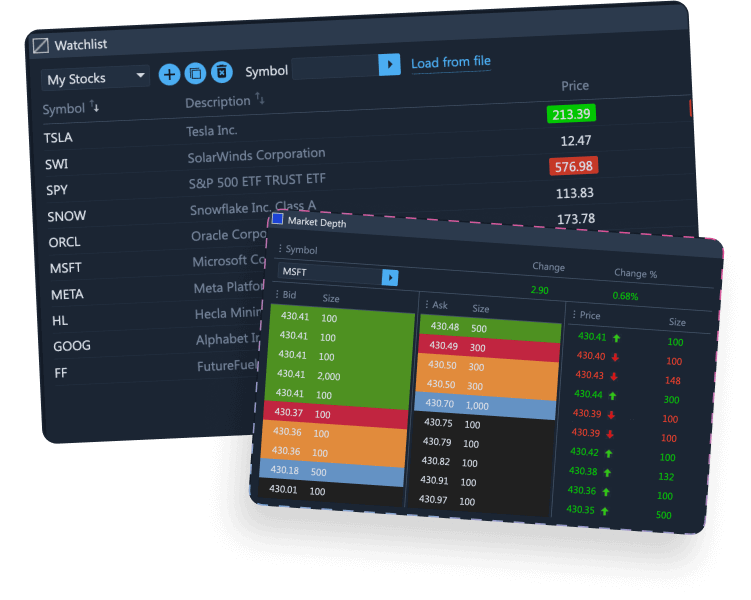Click the red 430.37 bid row
Screen dimensions: 751x600
(x=335, y=414)
